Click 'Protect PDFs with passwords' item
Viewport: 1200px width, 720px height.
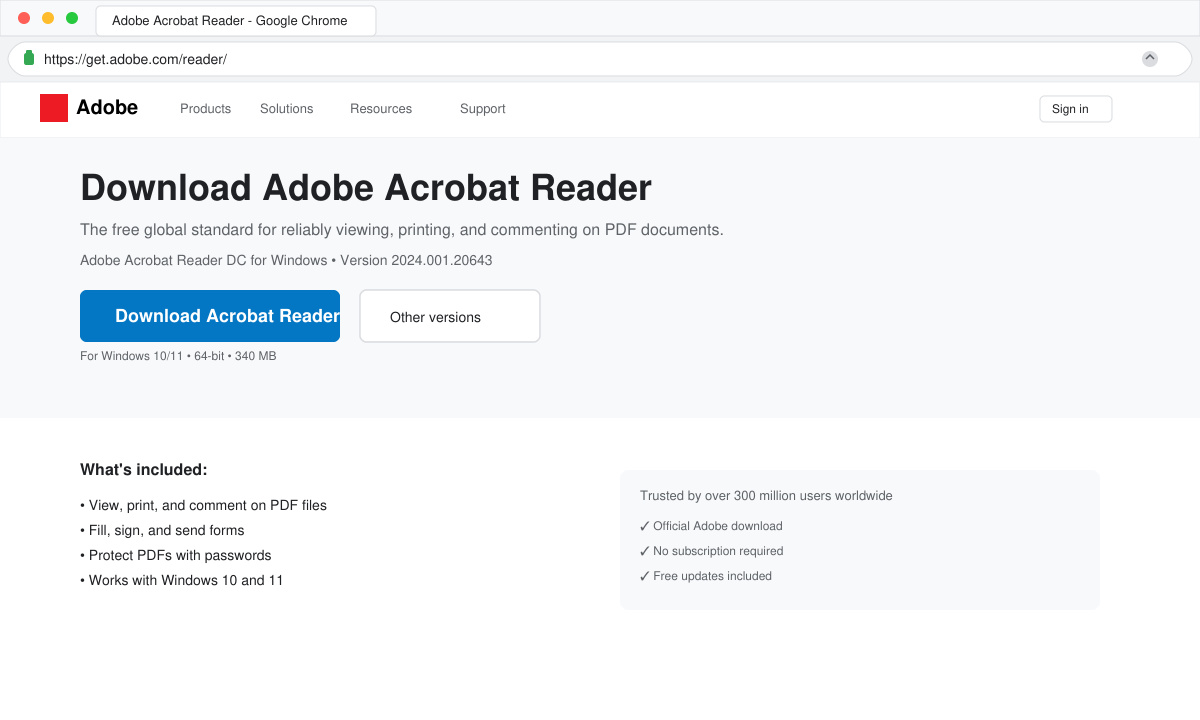(x=176, y=555)
